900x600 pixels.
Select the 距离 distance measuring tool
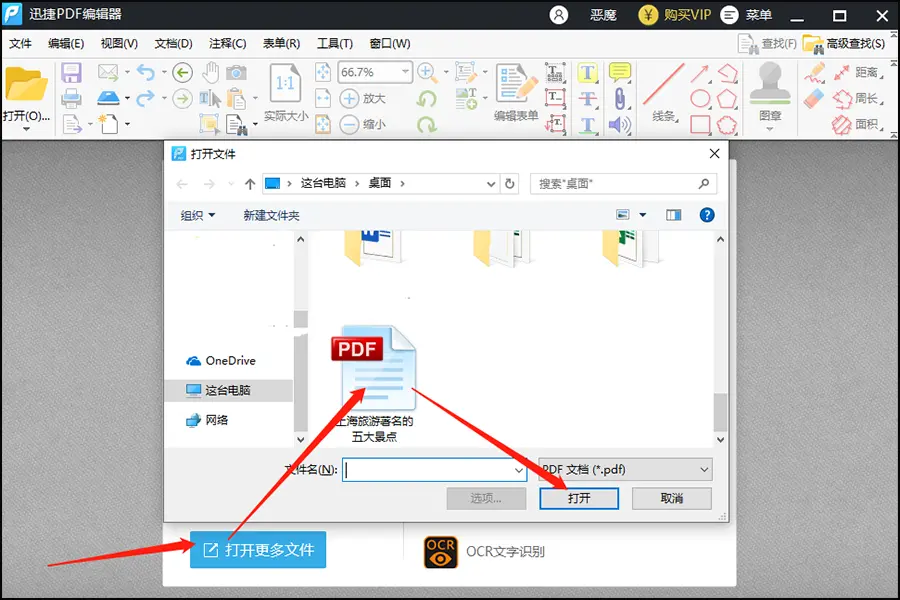pos(859,72)
